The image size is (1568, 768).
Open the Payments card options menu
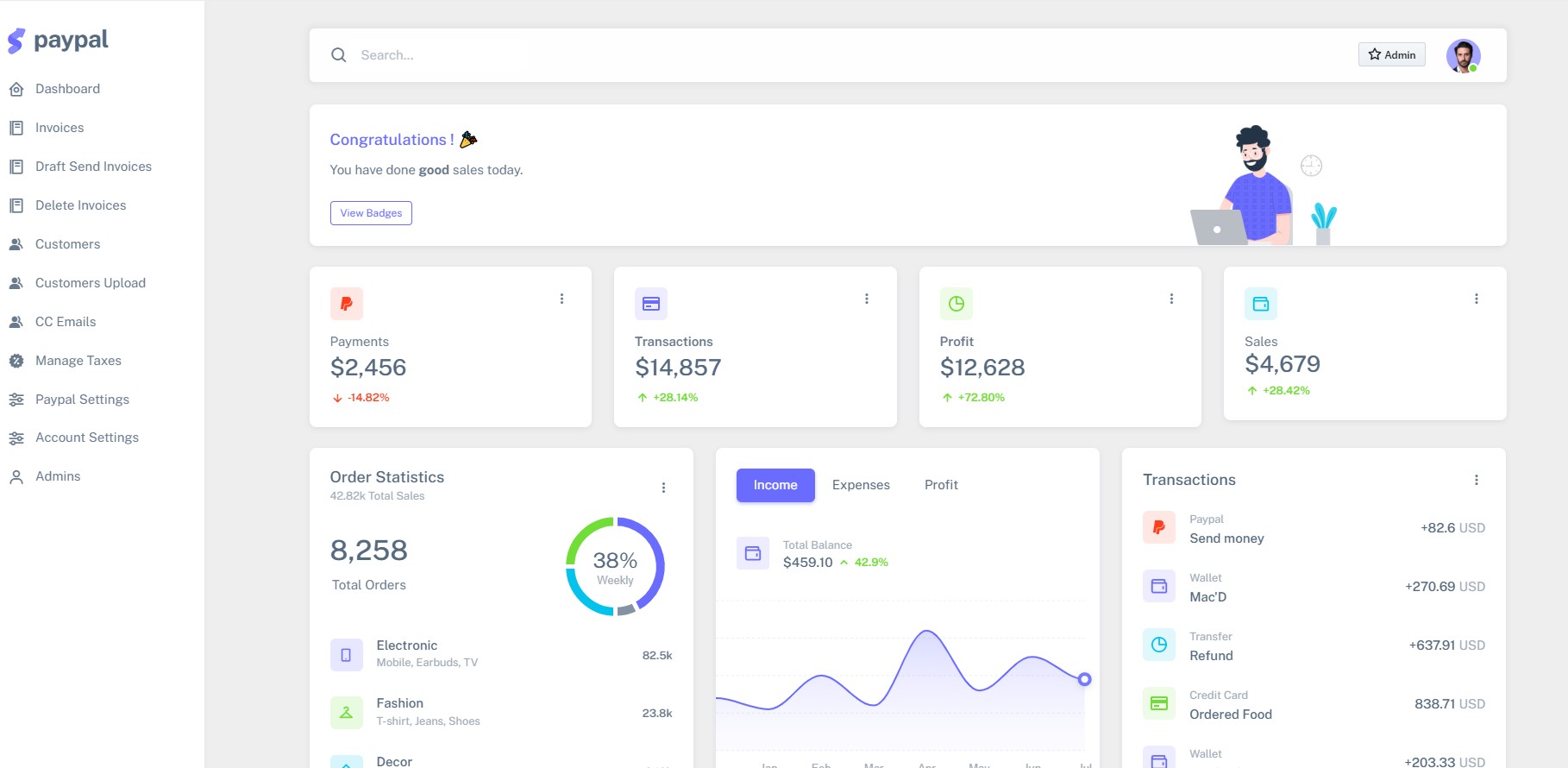tap(561, 299)
